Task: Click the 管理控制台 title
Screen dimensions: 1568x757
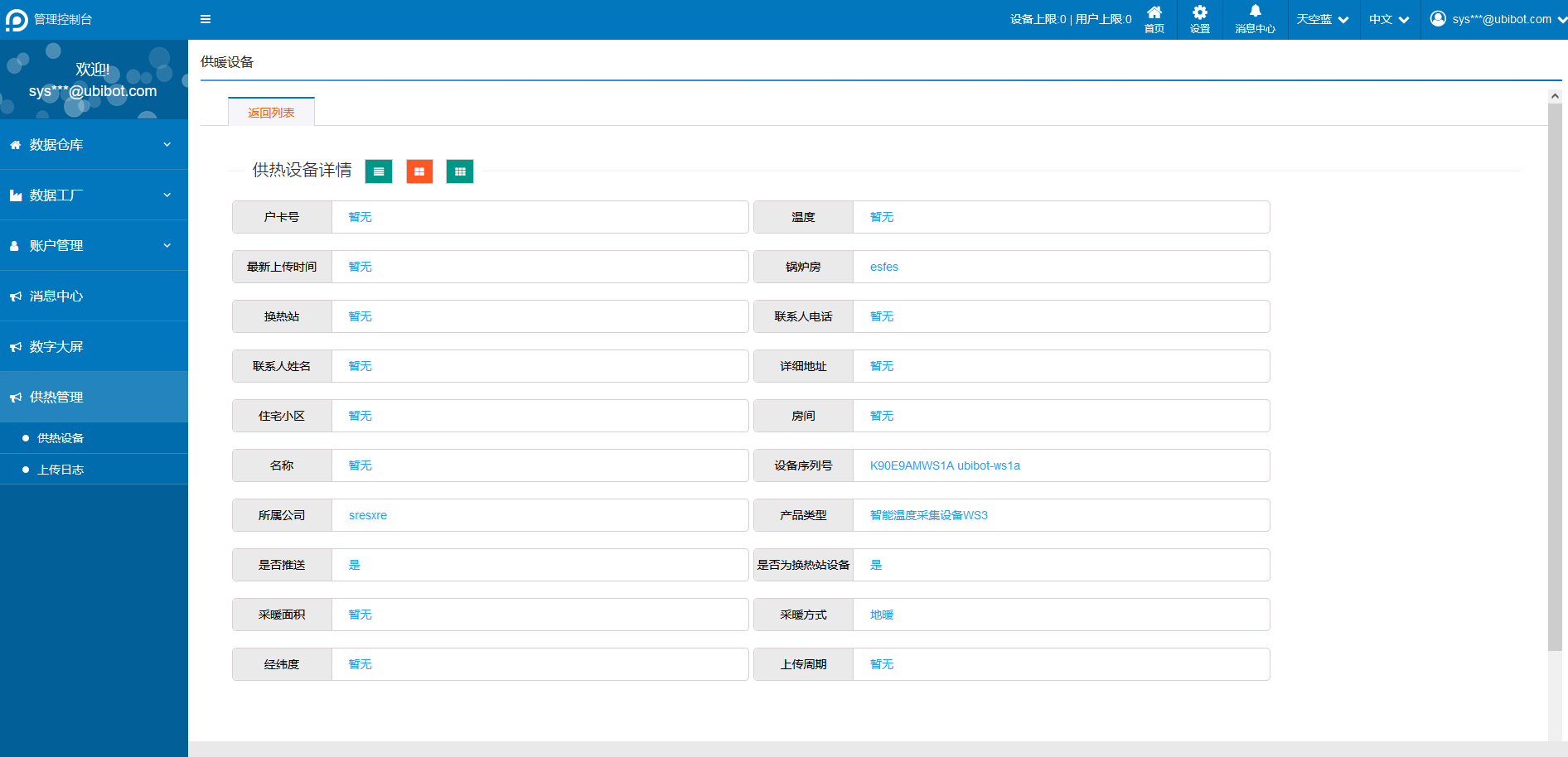Action: [63, 19]
